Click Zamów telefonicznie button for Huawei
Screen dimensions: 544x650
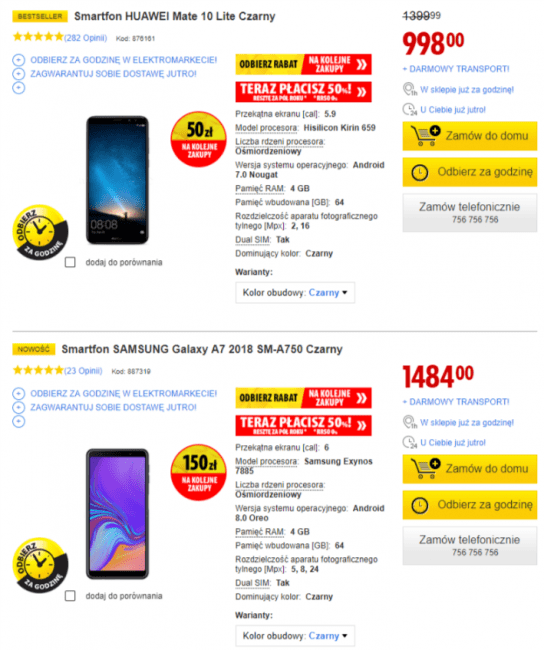coord(470,213)
